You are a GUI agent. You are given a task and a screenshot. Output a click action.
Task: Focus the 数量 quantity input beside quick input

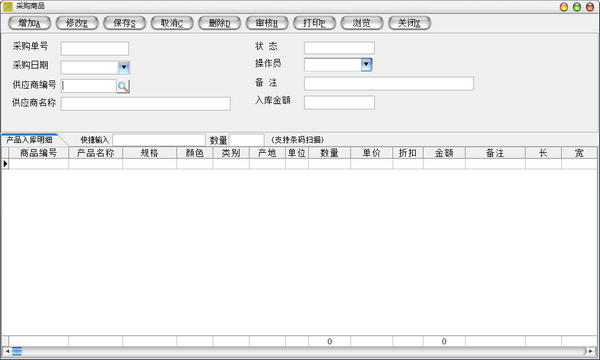pyautogui.click(x=246, y=140)
